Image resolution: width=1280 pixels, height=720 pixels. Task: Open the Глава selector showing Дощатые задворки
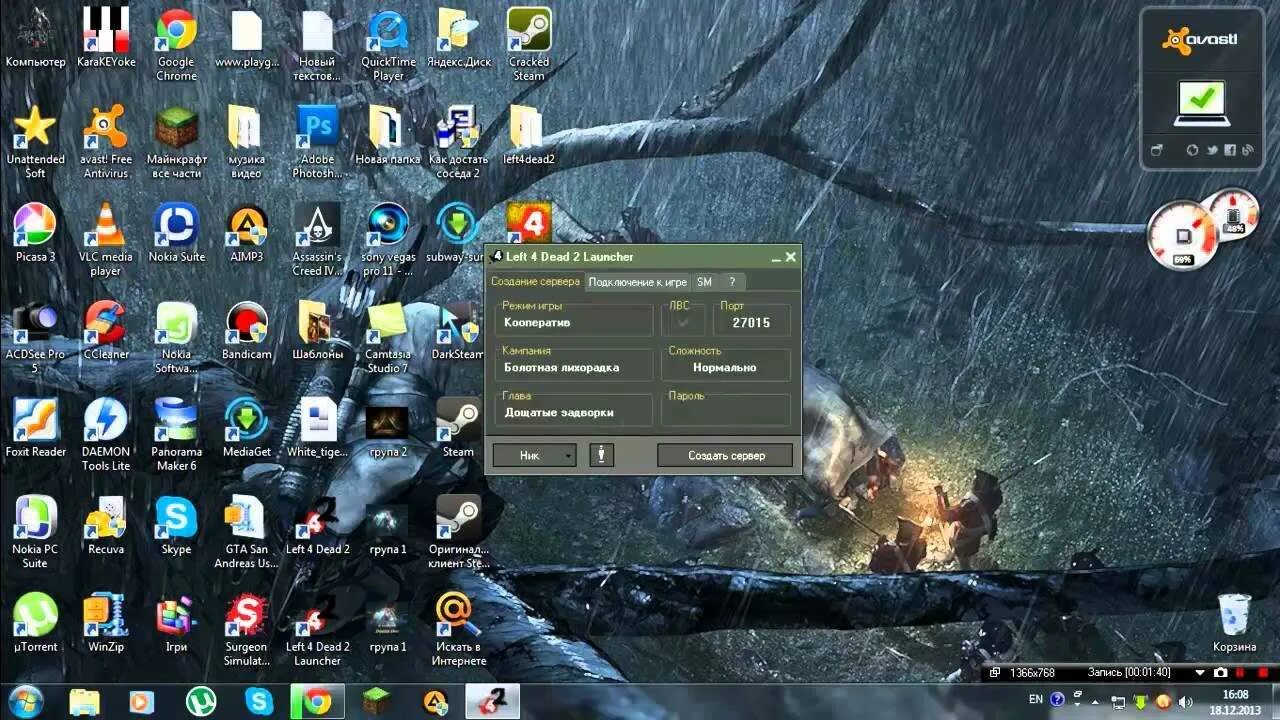[x=574, y=412]
